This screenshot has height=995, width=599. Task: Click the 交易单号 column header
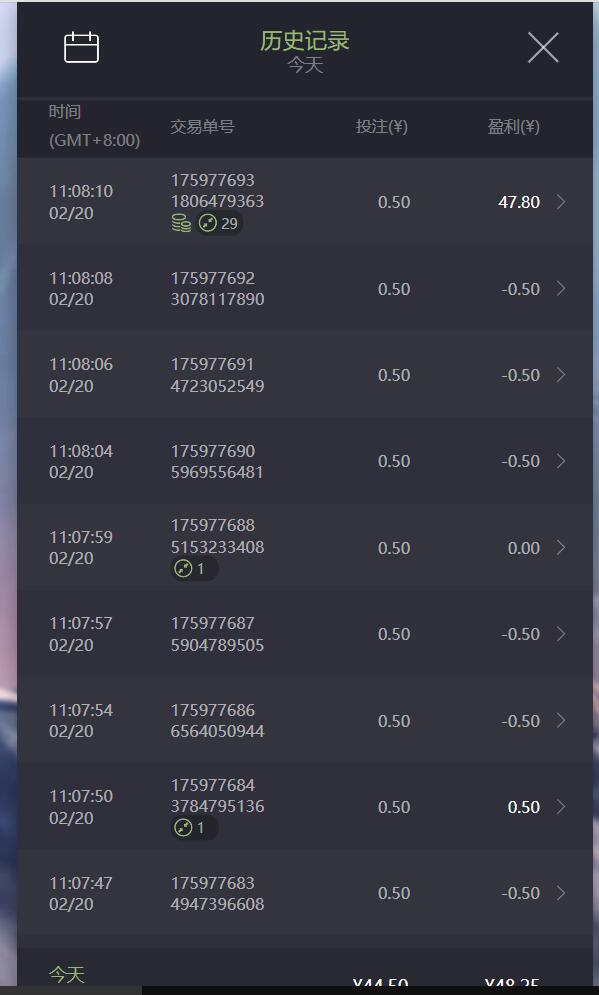(x=202, y=127)
